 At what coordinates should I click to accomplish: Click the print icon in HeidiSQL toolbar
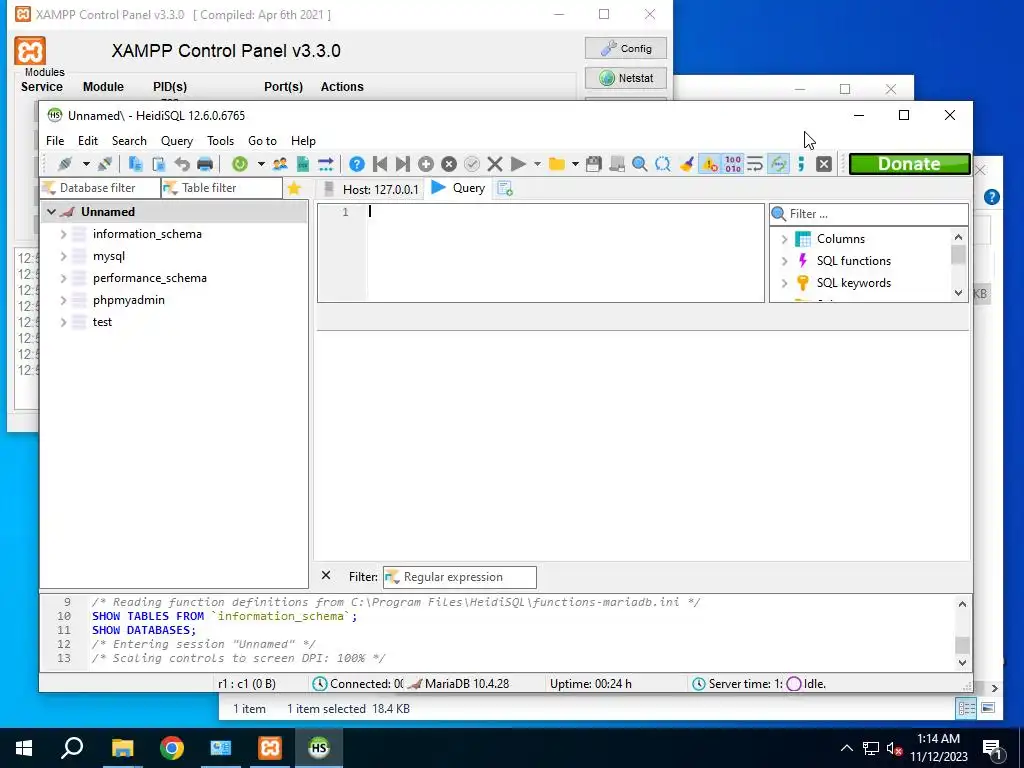point(205,164)
